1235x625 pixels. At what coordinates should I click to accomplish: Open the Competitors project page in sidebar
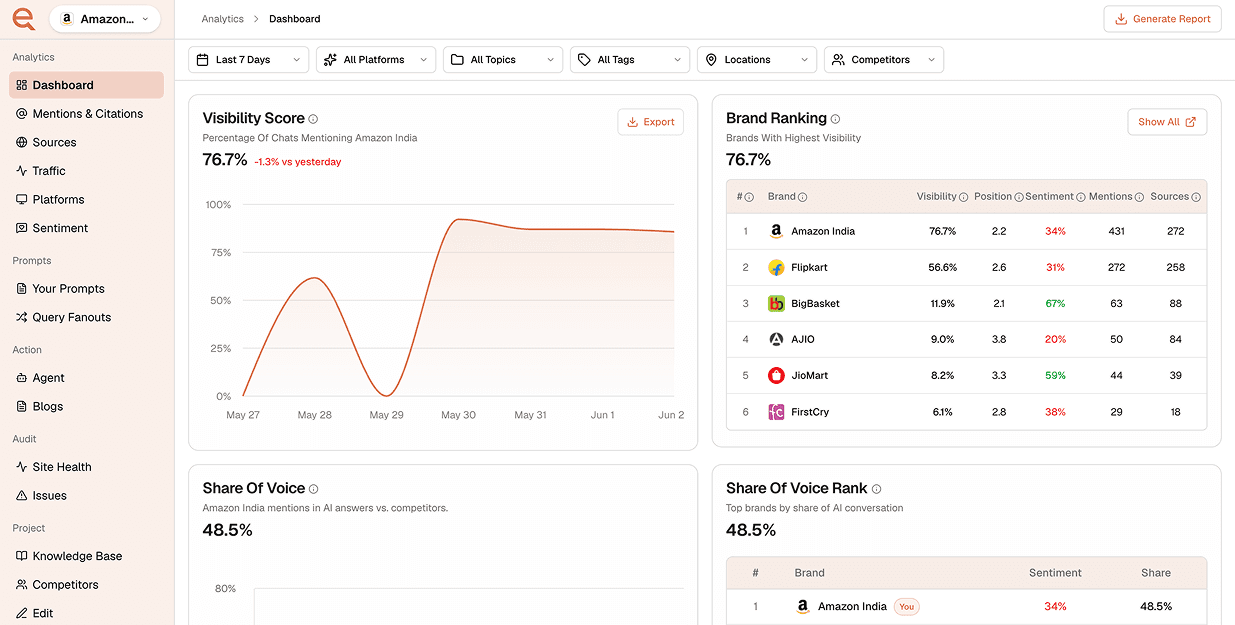86,585
